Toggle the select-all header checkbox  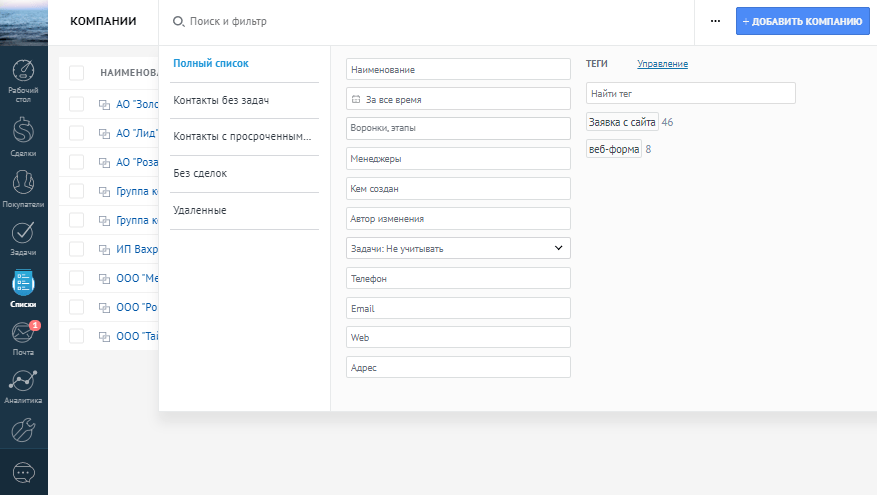click(77, 73)
